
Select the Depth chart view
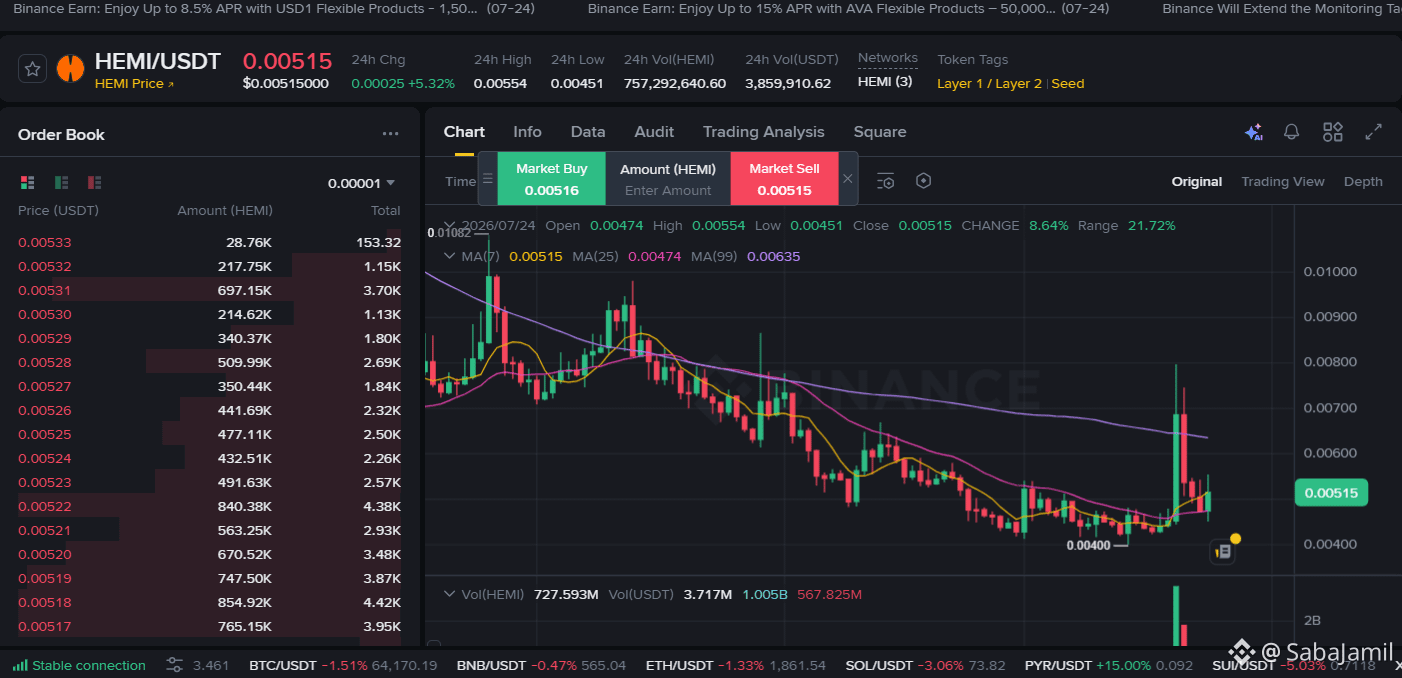(x=1363, y=181)
